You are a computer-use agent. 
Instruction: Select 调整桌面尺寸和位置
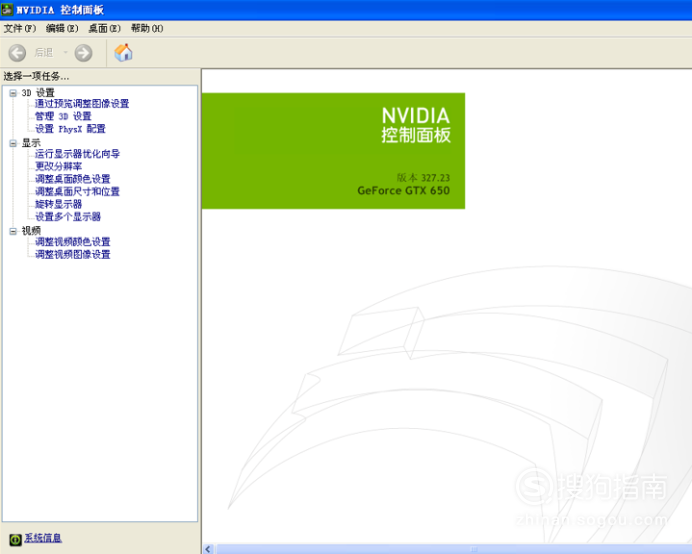pos(77,191)
